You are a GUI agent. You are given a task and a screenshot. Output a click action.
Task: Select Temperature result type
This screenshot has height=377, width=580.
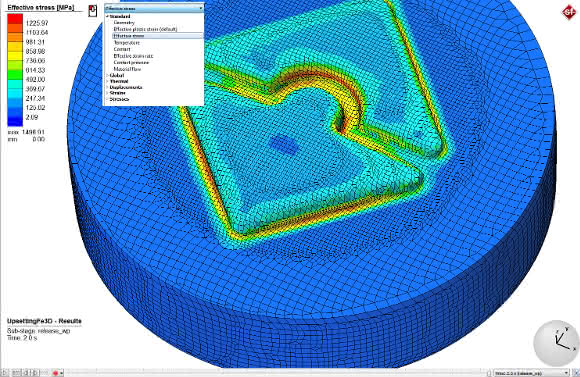point(127,43)
